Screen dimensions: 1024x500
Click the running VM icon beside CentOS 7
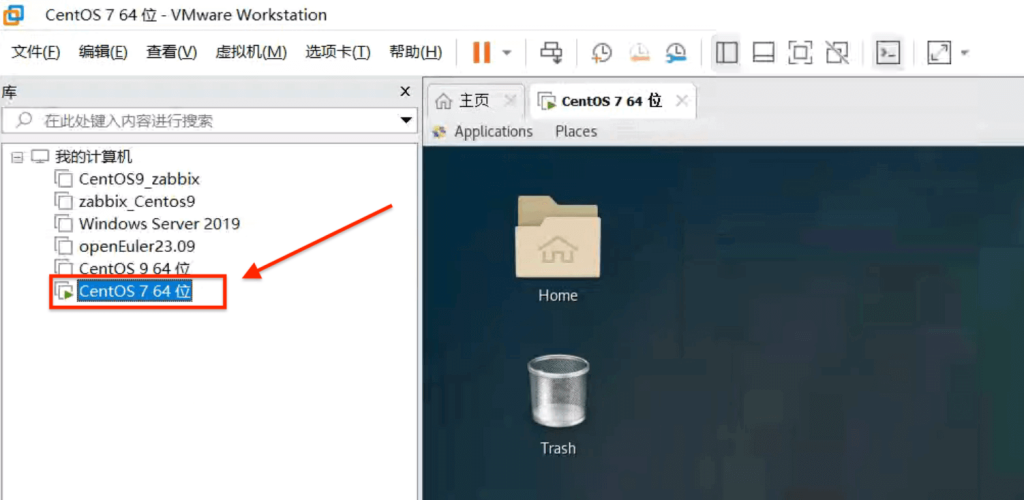[64, 292]
